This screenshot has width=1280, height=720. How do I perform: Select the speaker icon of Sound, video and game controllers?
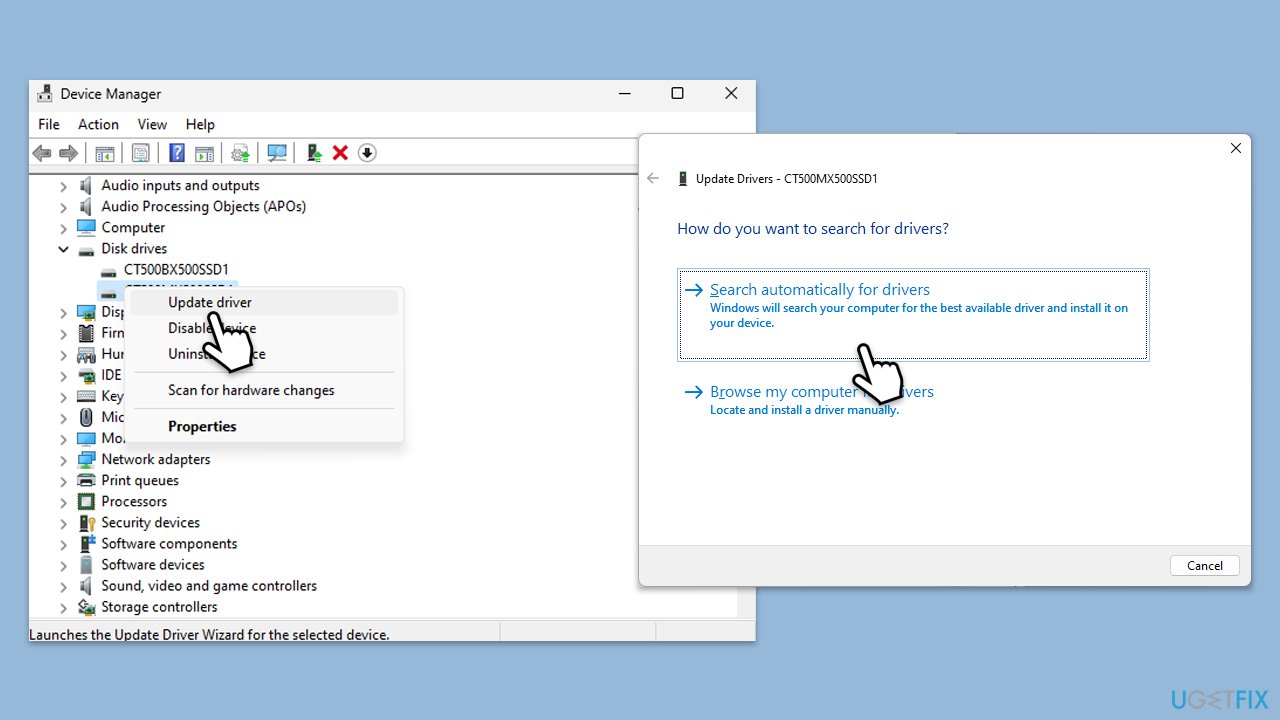click(86, 586)
